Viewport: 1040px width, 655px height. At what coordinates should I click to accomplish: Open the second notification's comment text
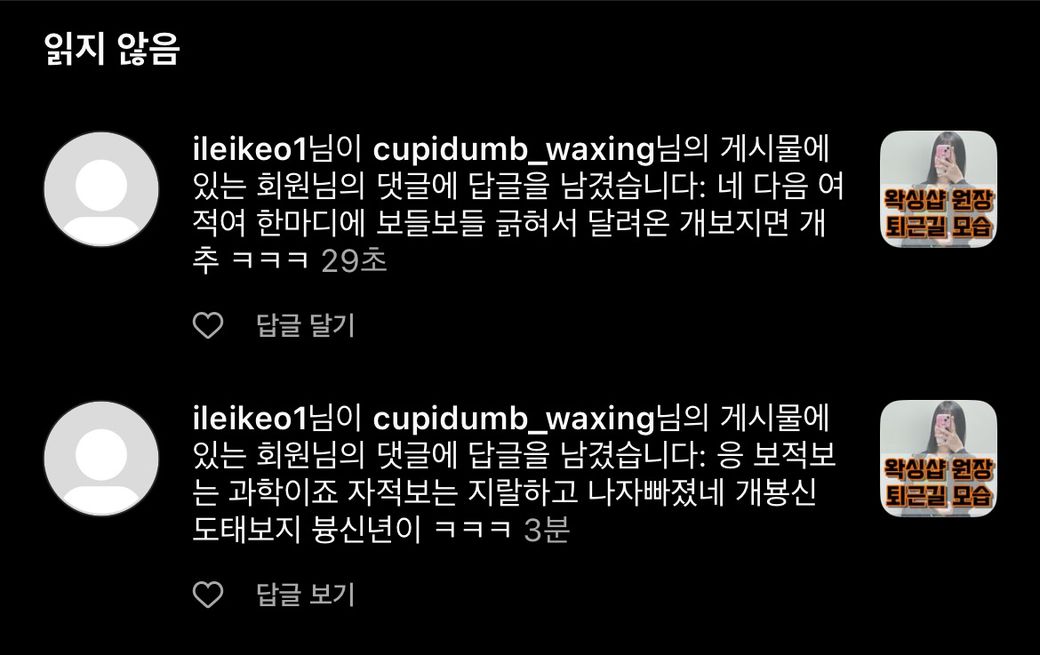tap(514, 493)
